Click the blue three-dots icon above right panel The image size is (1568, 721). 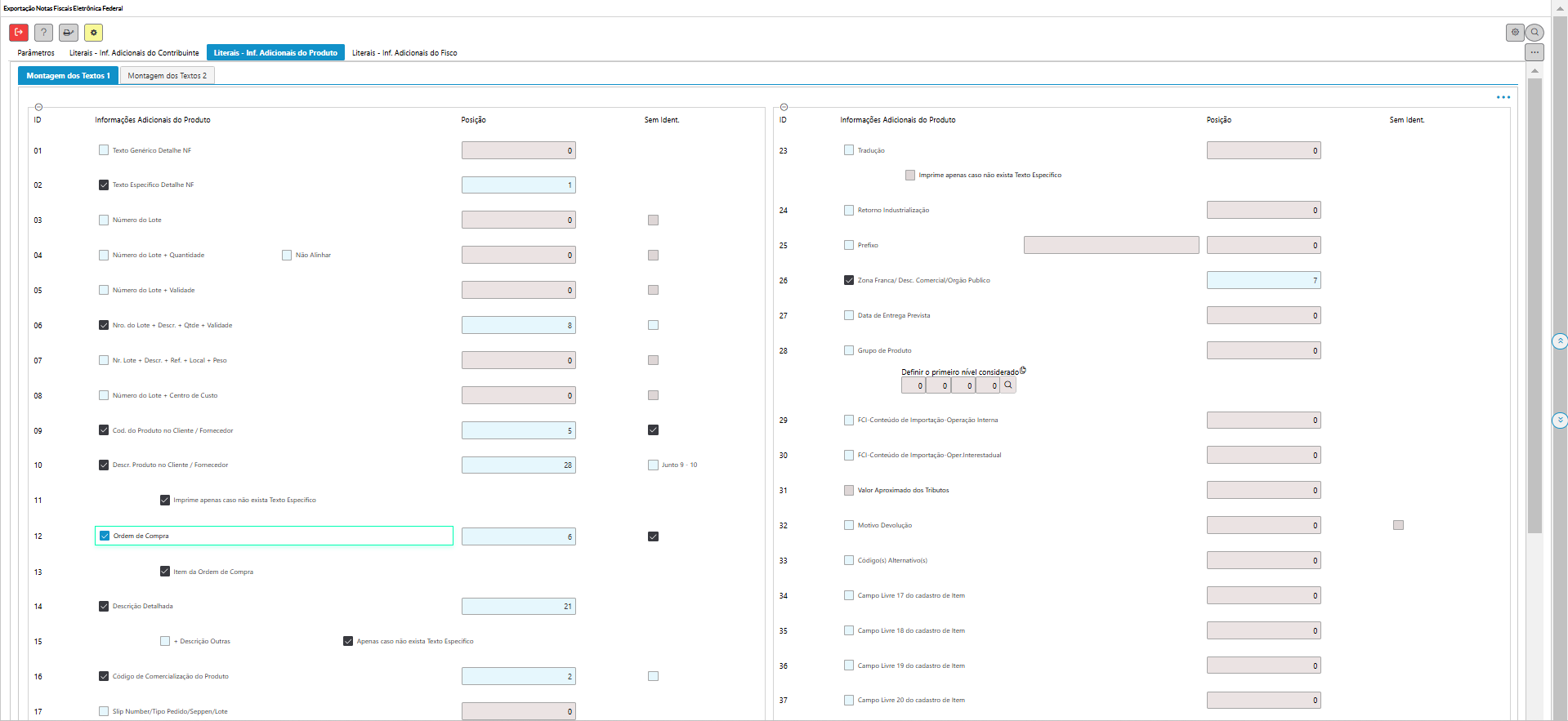tap(1503, 97)
